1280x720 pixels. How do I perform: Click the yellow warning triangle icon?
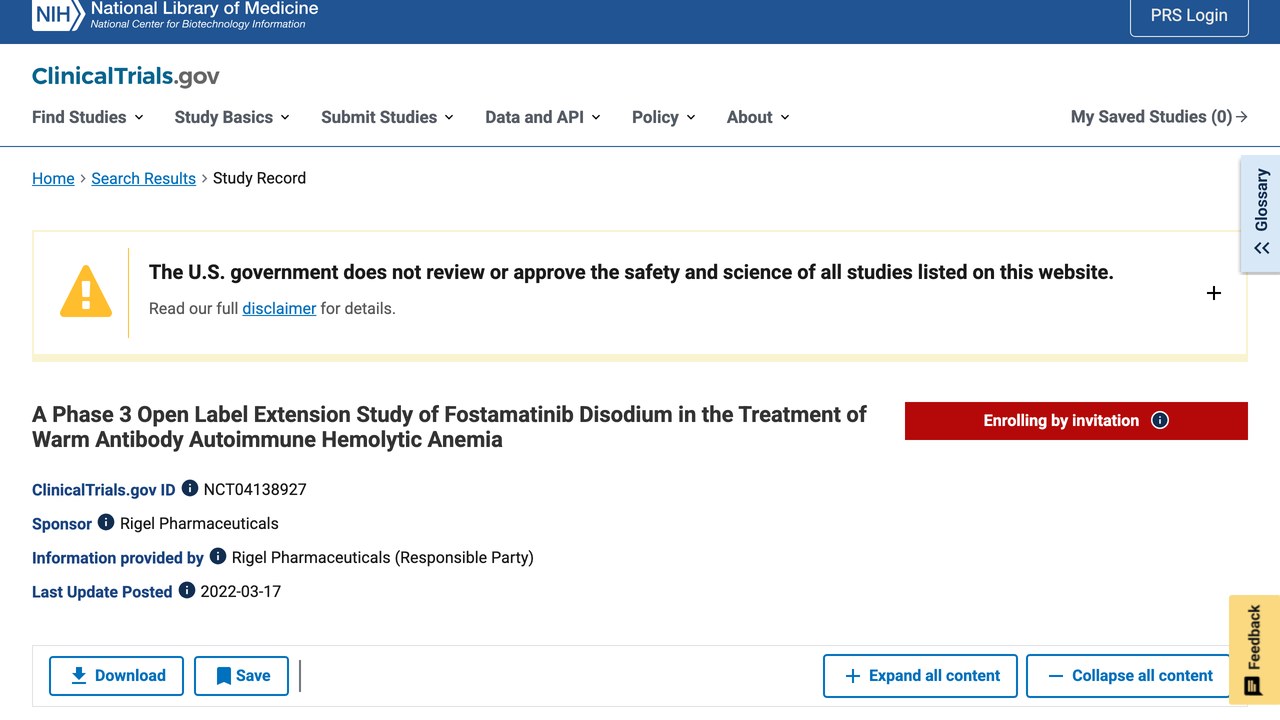[86, 292]
